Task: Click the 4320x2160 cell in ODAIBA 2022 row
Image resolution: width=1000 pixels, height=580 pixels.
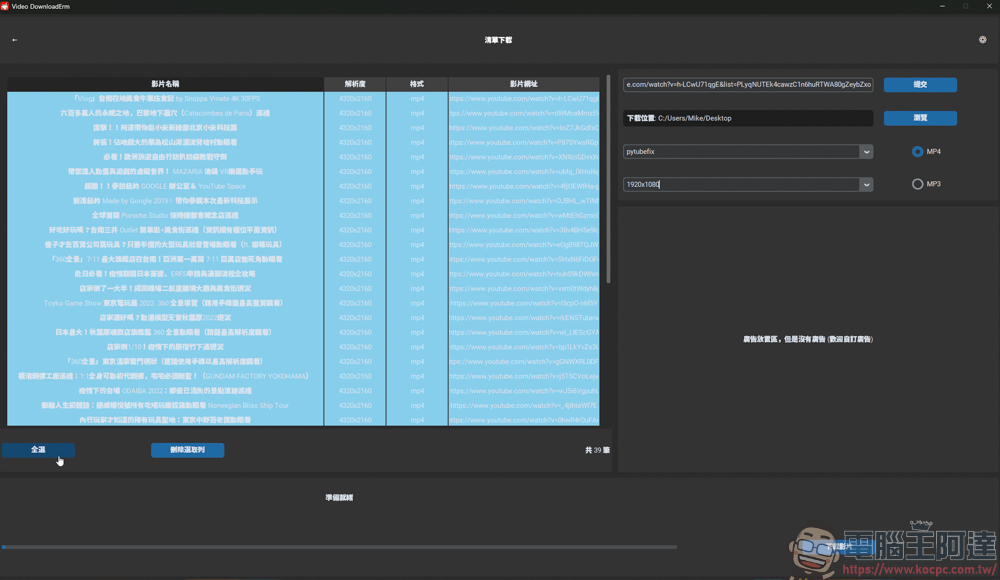Action: [x=355, y=391]
